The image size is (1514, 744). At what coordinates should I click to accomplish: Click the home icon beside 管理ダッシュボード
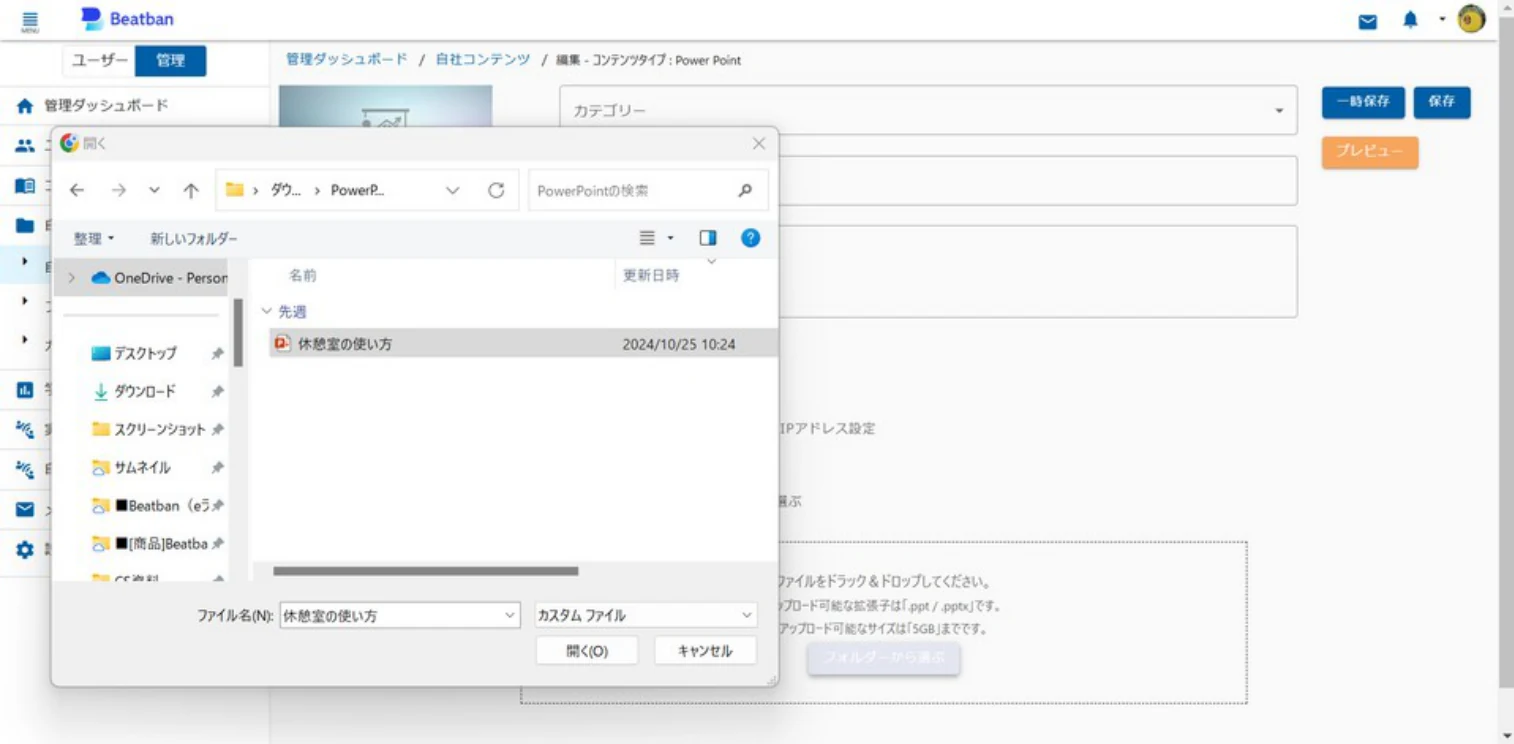(x=25, y=106)
